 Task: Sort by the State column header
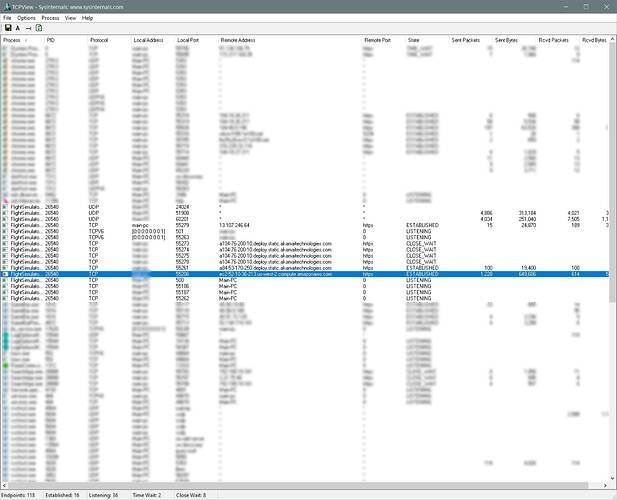[x=428, y=40]
